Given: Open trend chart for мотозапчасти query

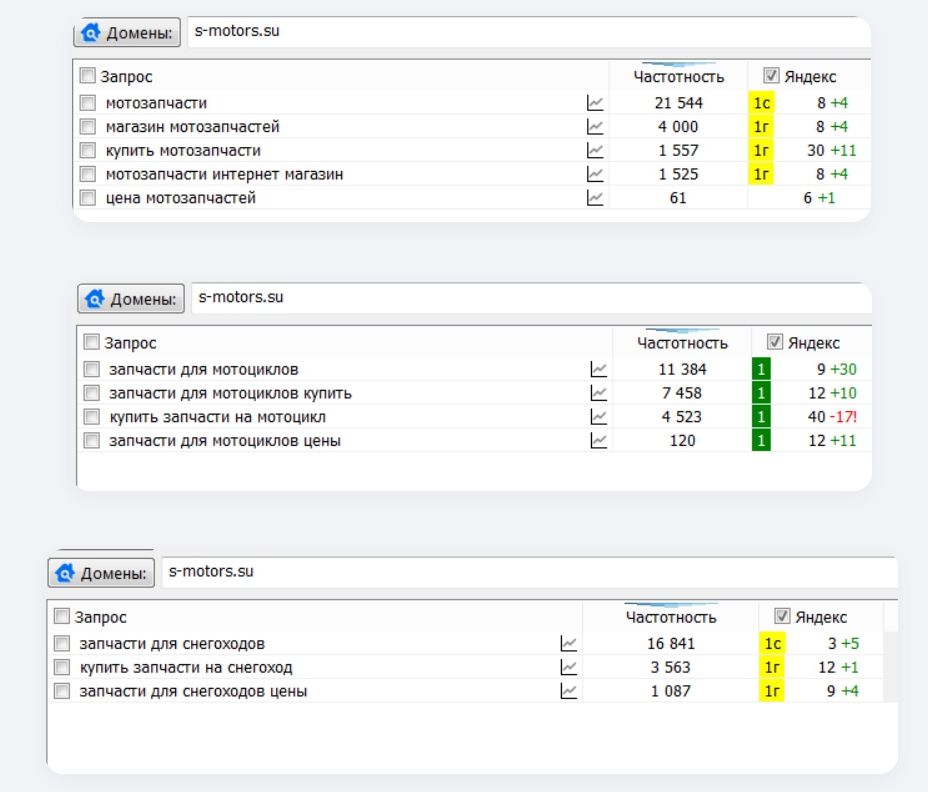Looking at the screenshot, I should coord(595,103).
